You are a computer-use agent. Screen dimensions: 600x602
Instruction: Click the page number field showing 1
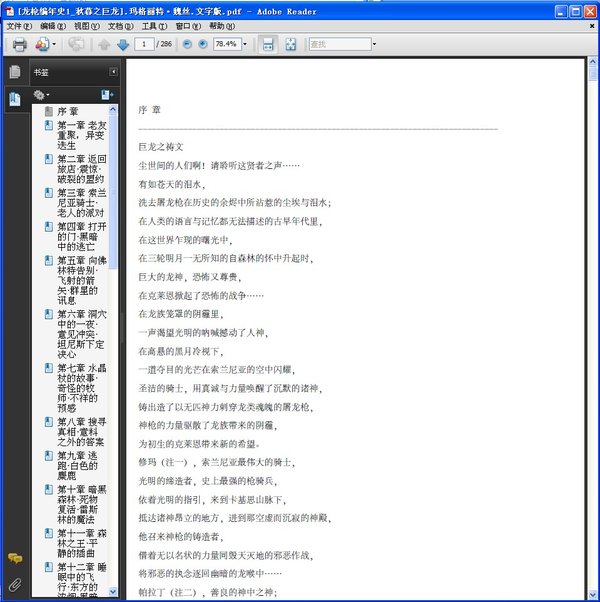pyautogui.click(x=144, y=44)
